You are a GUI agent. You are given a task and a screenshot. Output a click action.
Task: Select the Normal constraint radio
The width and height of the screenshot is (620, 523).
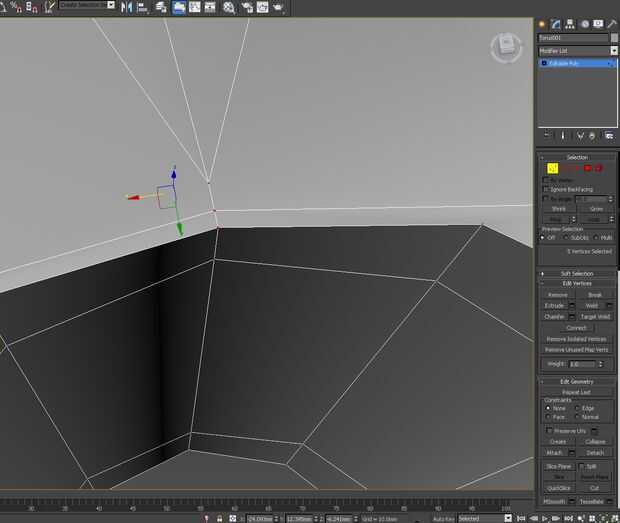pyautogui.click(x=578, y=417)
